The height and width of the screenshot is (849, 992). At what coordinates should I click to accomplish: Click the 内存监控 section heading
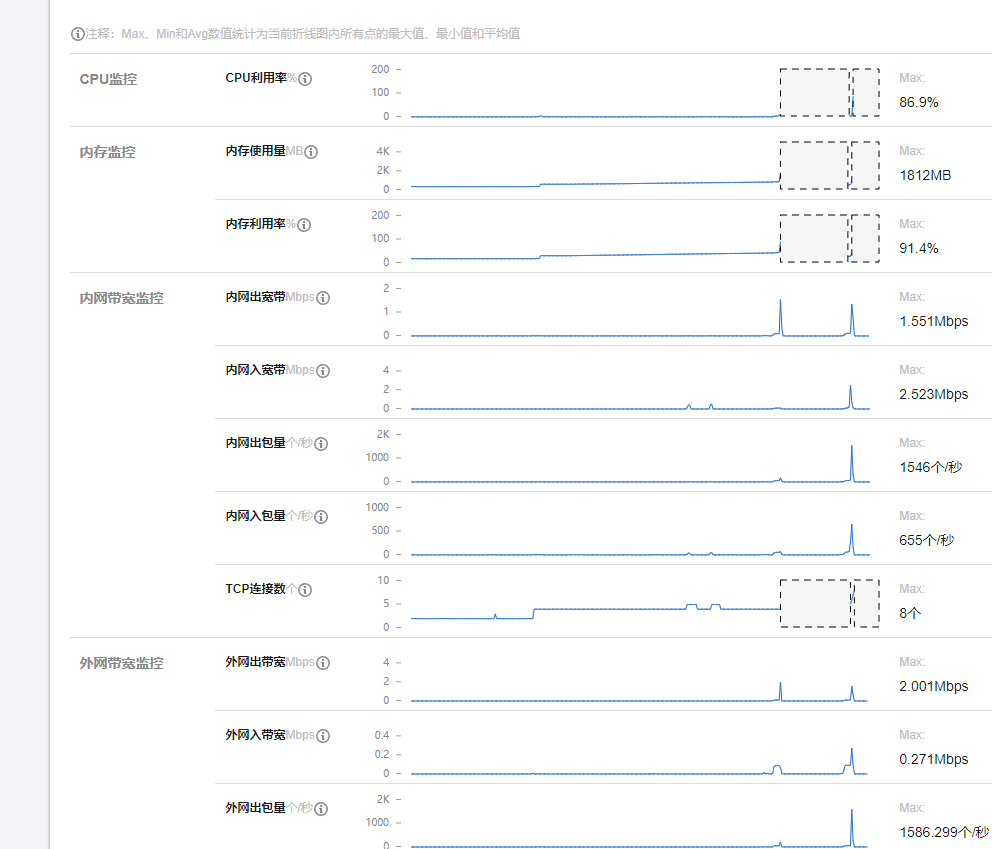pyautogui.click(x=108, y=152)
